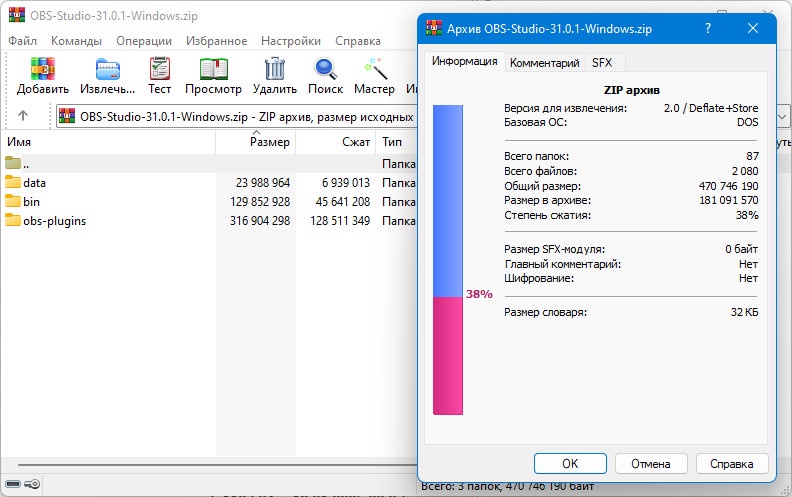Close the Архив info dialog
This screenshot has width=792, height=497.
click(753, 28)
